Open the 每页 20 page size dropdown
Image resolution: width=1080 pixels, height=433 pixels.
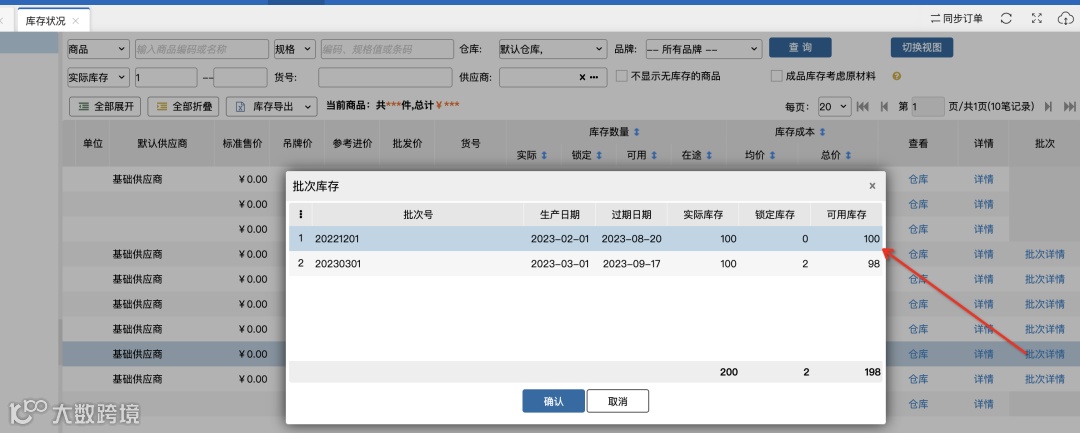(x=835, y=107)
